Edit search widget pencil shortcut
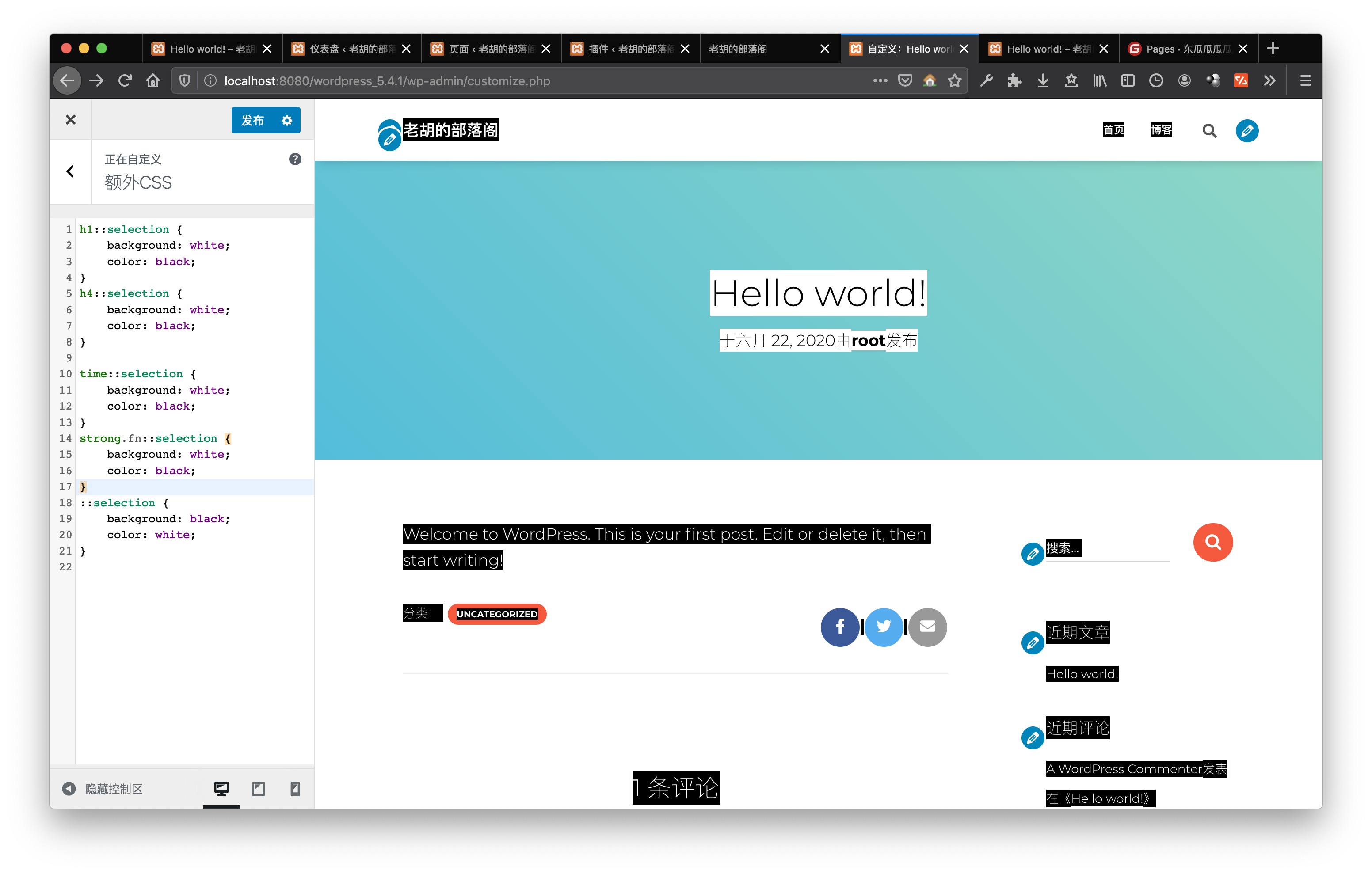The height and width of the screenshot is (874, 1372). 1033,554
